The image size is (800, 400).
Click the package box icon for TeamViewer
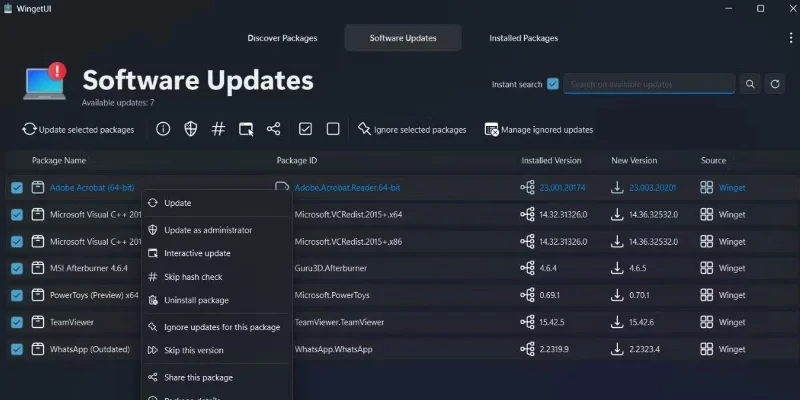[x=37, y=322]
